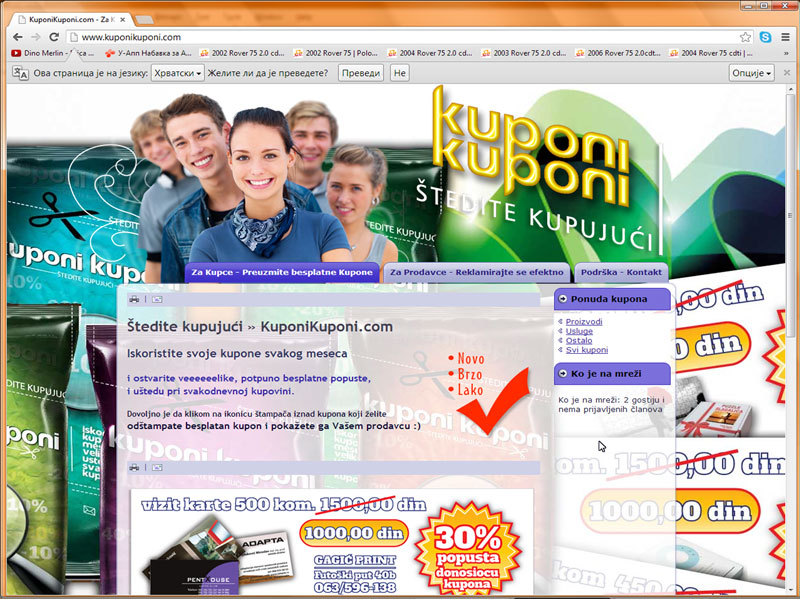The image size is (800, 599).
Task: Click the Преведи translate button
Action: [x=360, y=73]
